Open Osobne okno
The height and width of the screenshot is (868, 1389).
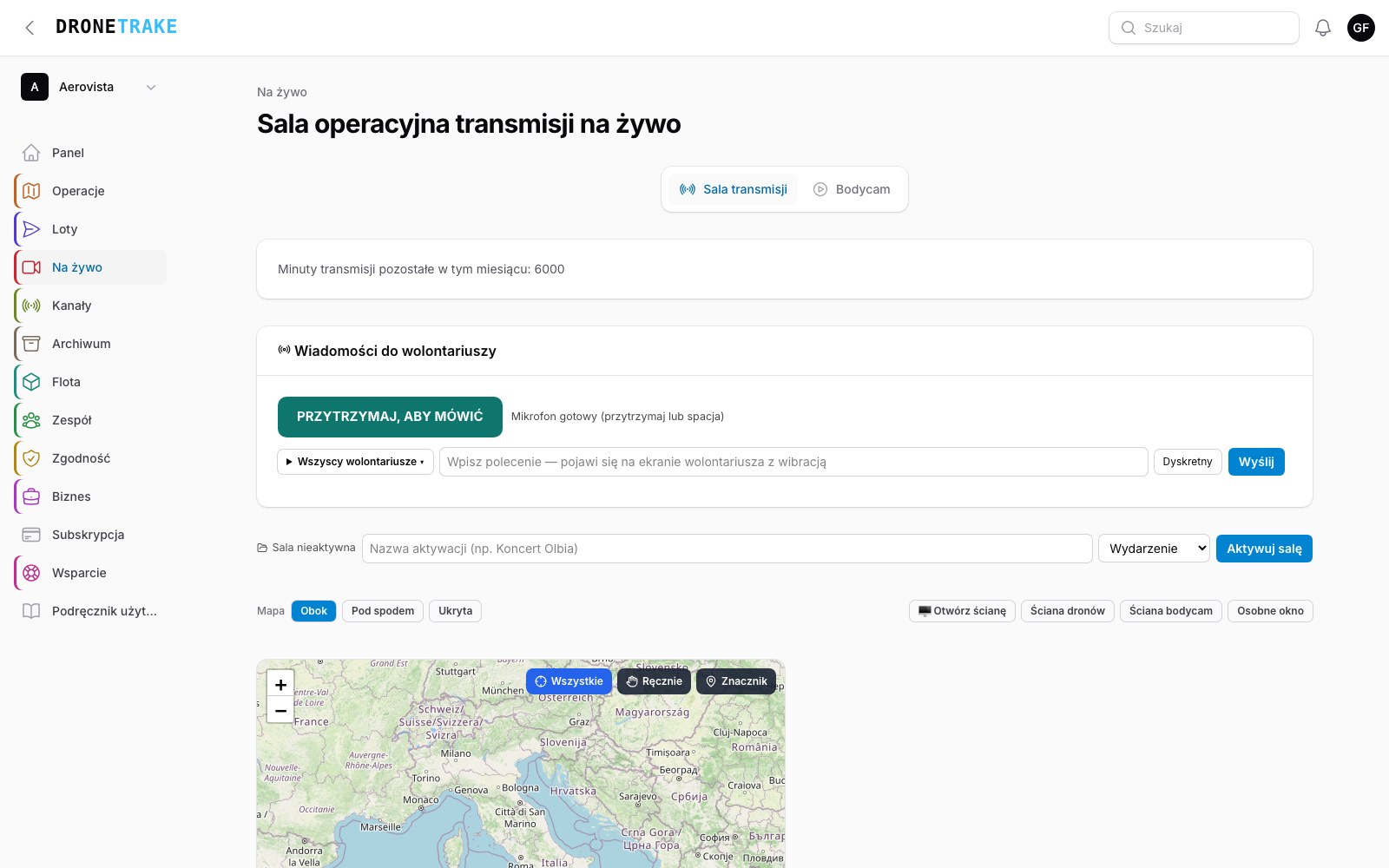click(1270, 611)
